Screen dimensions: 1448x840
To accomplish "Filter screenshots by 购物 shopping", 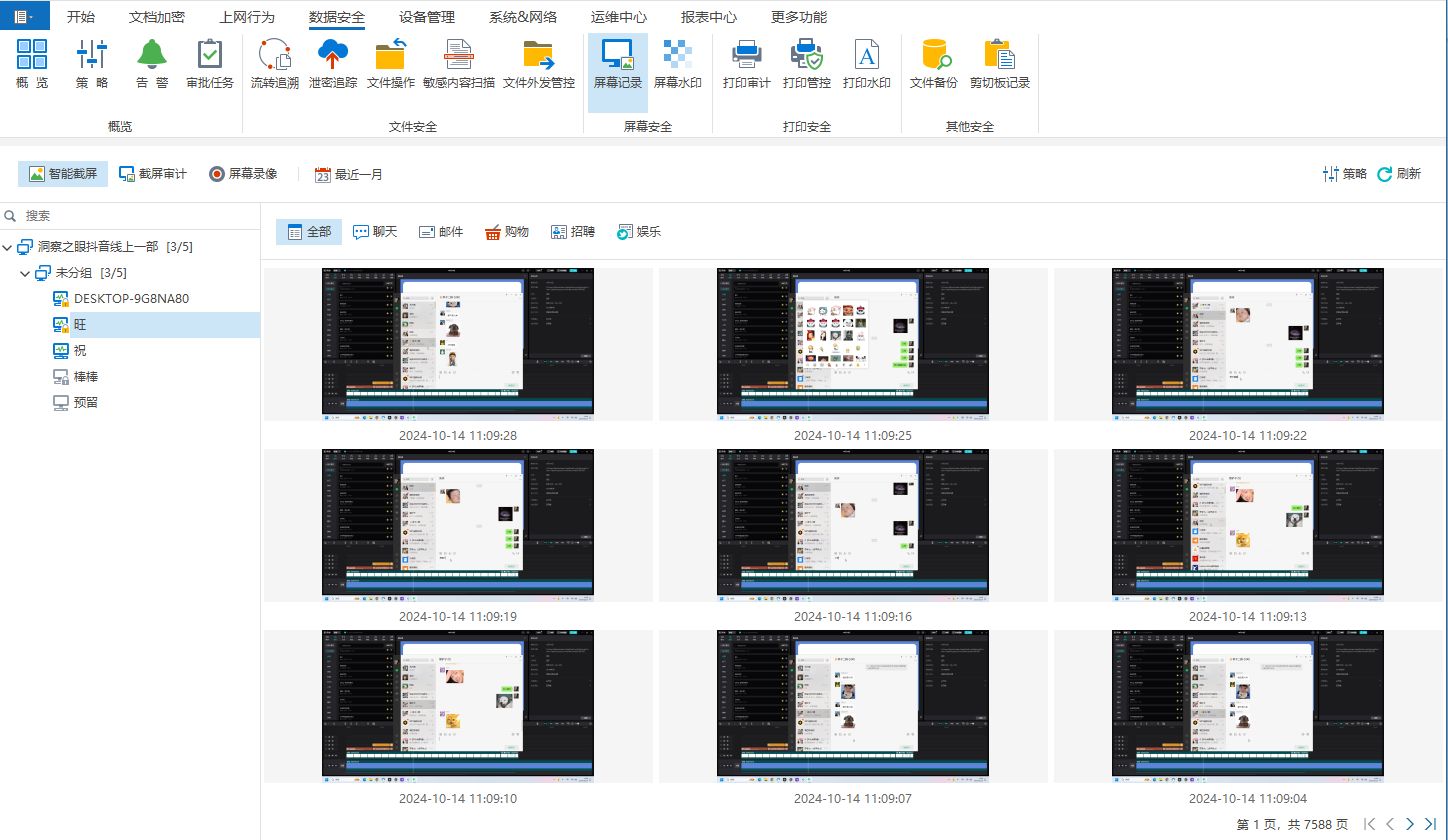I will coord(507,232).
